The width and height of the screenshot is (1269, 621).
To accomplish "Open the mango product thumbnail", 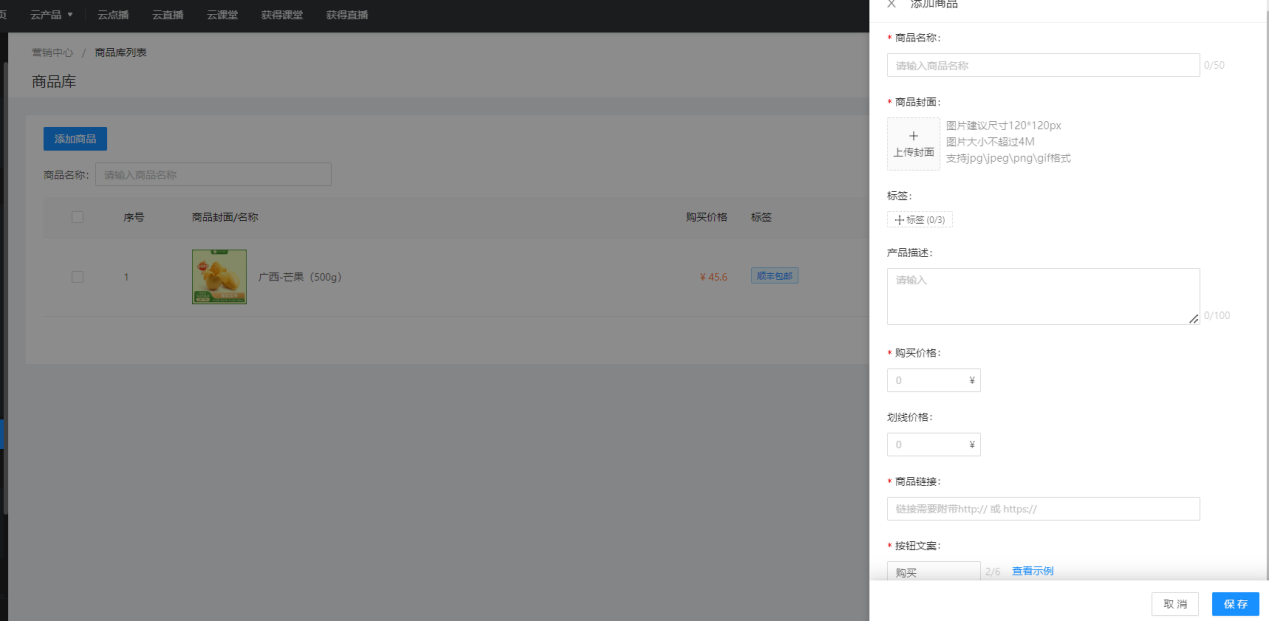I will coord(219,277).
